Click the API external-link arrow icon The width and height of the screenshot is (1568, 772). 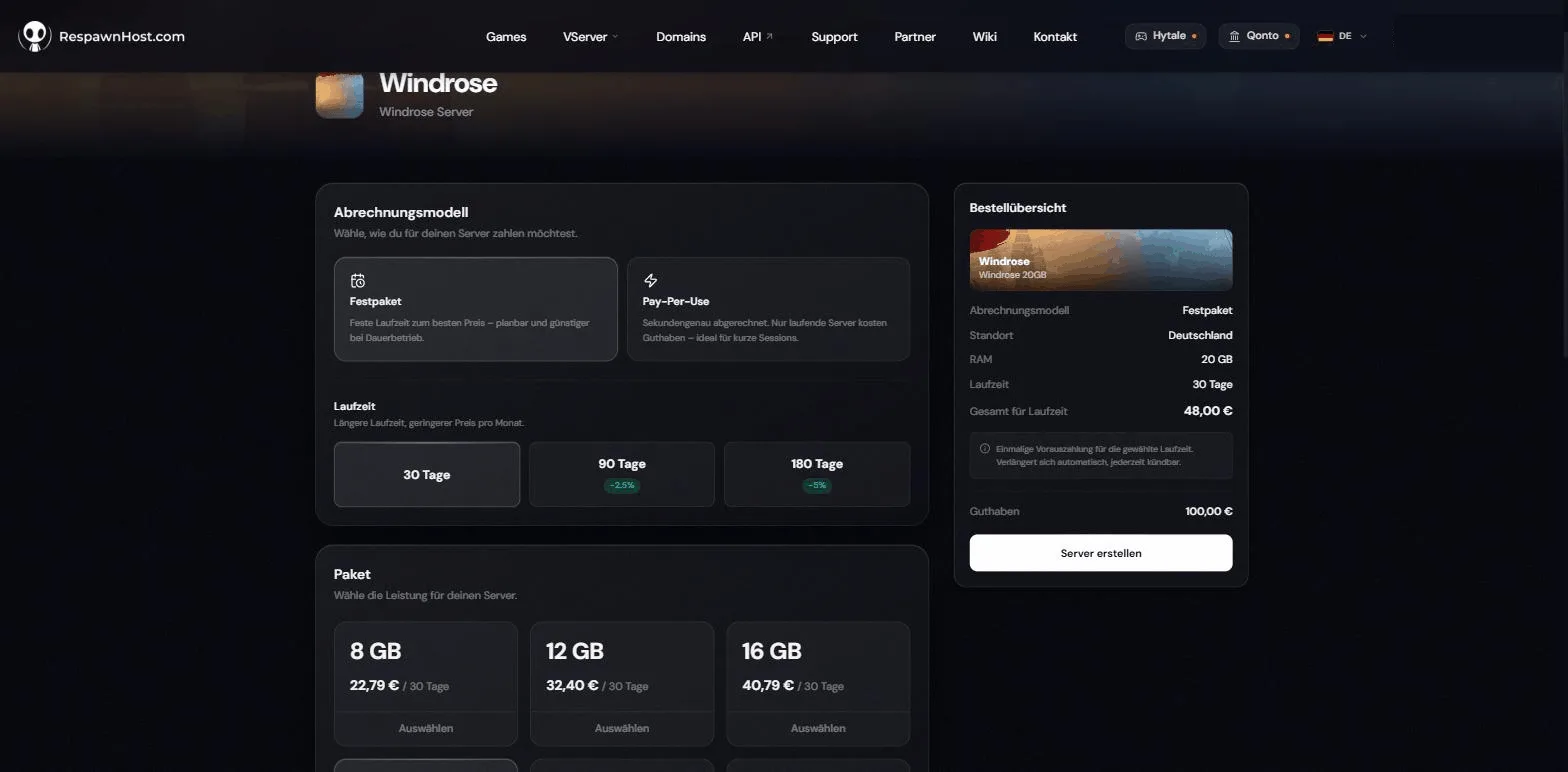click(x=770, y=36)
